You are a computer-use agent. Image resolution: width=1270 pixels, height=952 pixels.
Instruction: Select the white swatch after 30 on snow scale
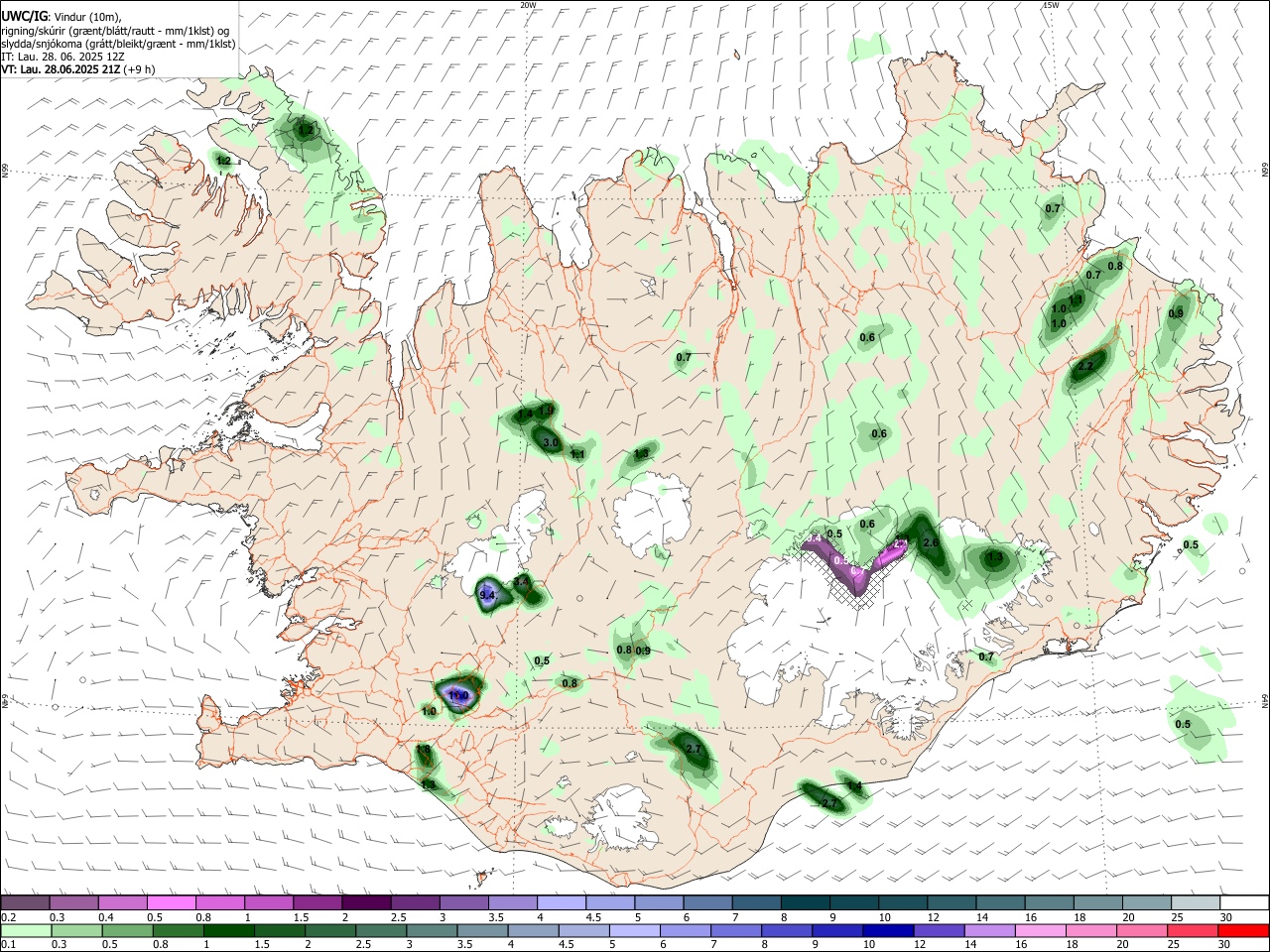(1244, 902)
